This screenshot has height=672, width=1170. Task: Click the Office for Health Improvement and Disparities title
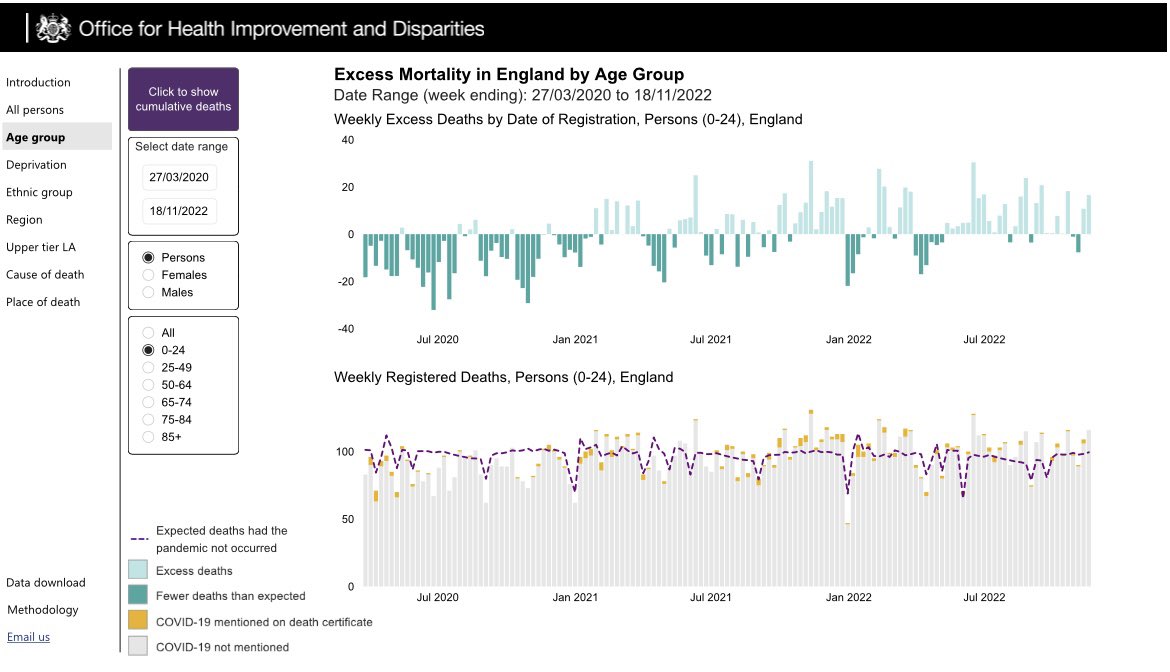click(x=281, y=28)
